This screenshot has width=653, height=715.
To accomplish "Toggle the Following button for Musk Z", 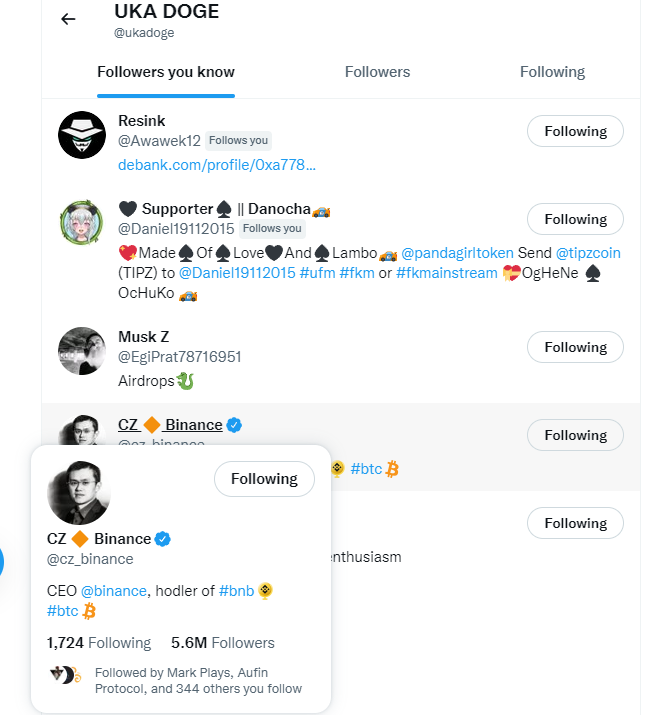I will coord(575,347).
